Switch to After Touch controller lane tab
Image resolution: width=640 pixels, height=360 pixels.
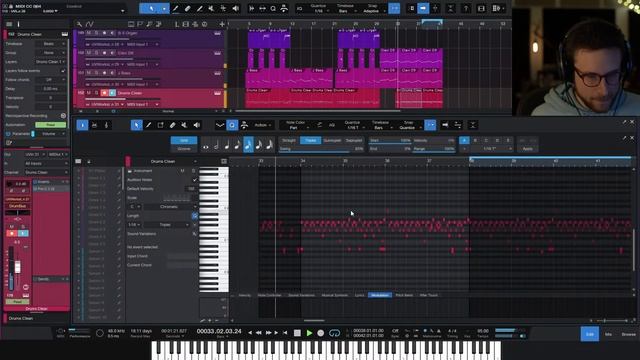tap(429, 295)
